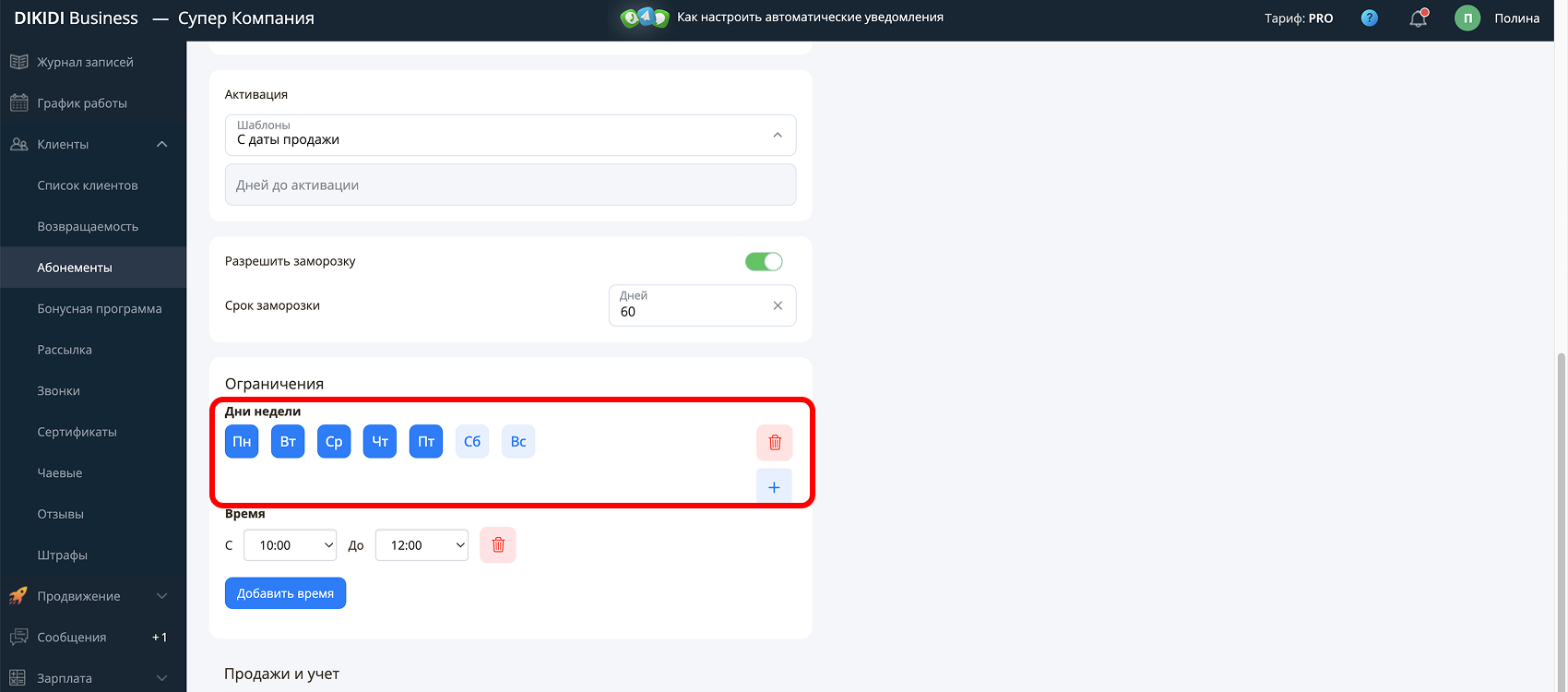Image resolution: width=1568 pixels, height=692 pixels.
Task: Toggle Friday (Пт) day button
Action: coord(426,441)
